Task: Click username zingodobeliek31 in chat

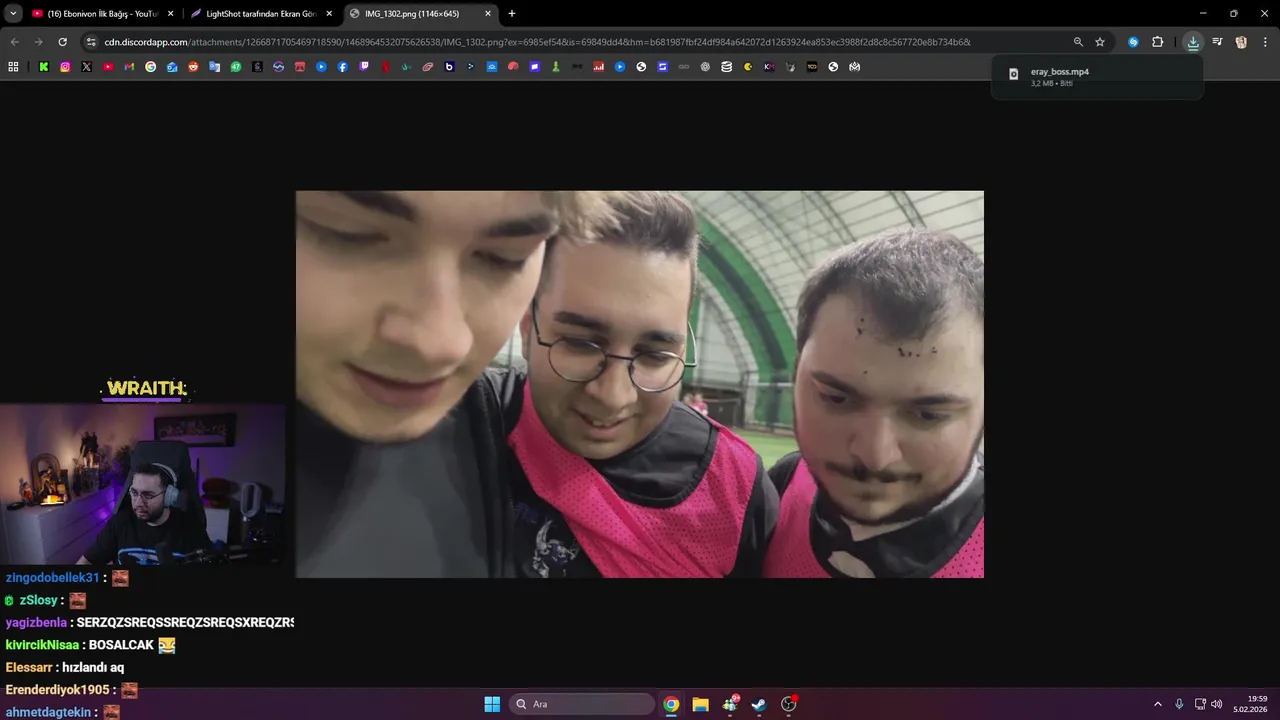Action: (52, 578)
